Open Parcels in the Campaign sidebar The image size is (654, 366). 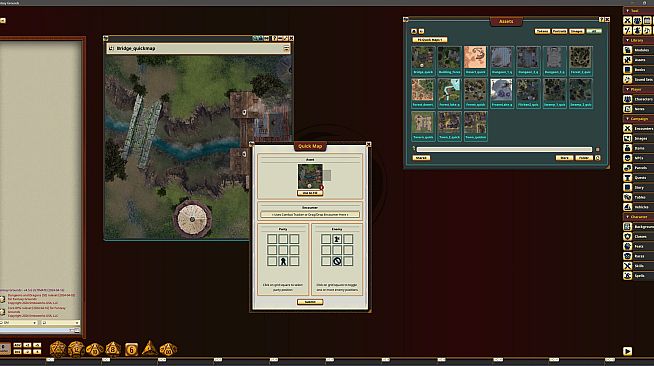[x=638, y=168]
